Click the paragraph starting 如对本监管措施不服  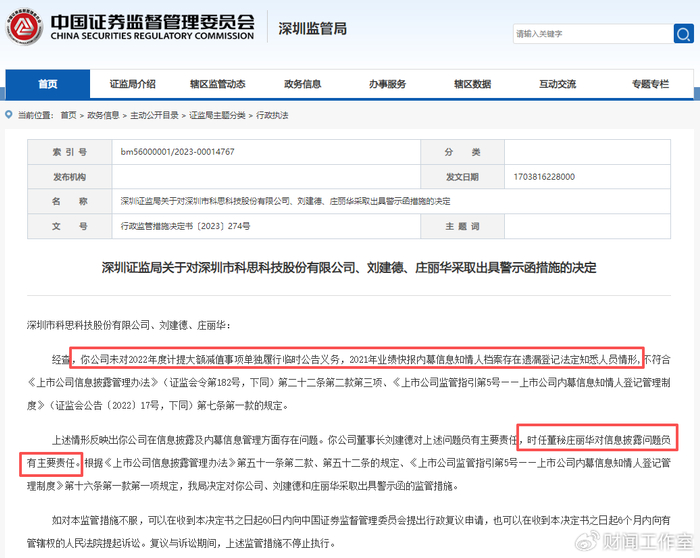[x=349, y=532]
